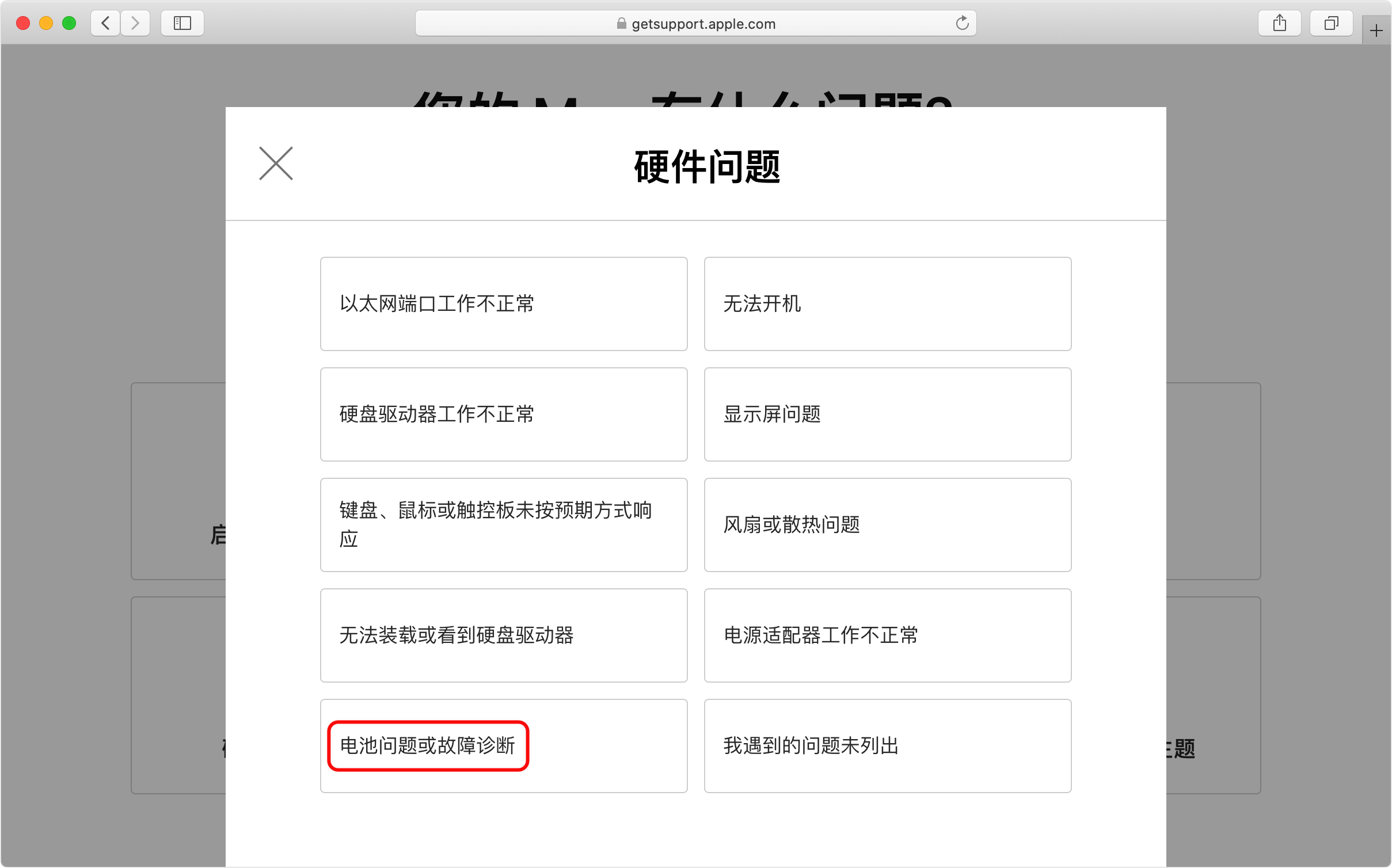The height and width of the screenshot is (868, 1392).
Task: Select 无法装载或看到硬盘驱动器
Action: point(504,635)
